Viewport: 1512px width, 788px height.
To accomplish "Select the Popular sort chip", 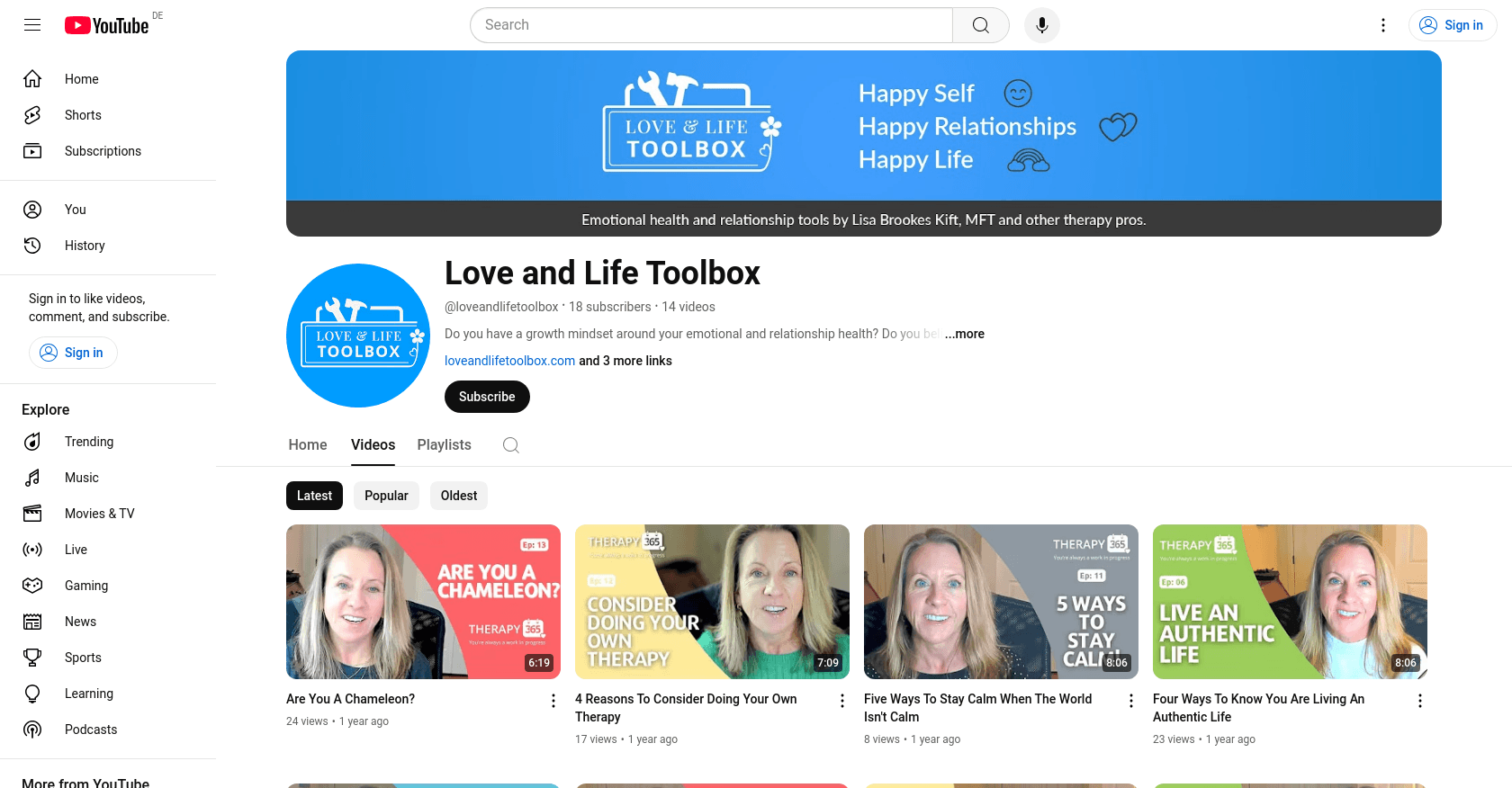I will (386, 496).
